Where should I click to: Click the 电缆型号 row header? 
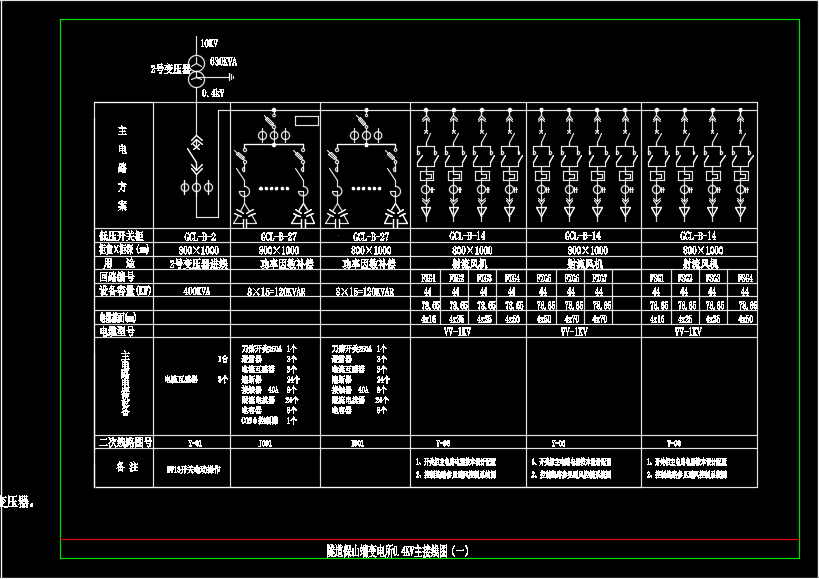point(118,331)
